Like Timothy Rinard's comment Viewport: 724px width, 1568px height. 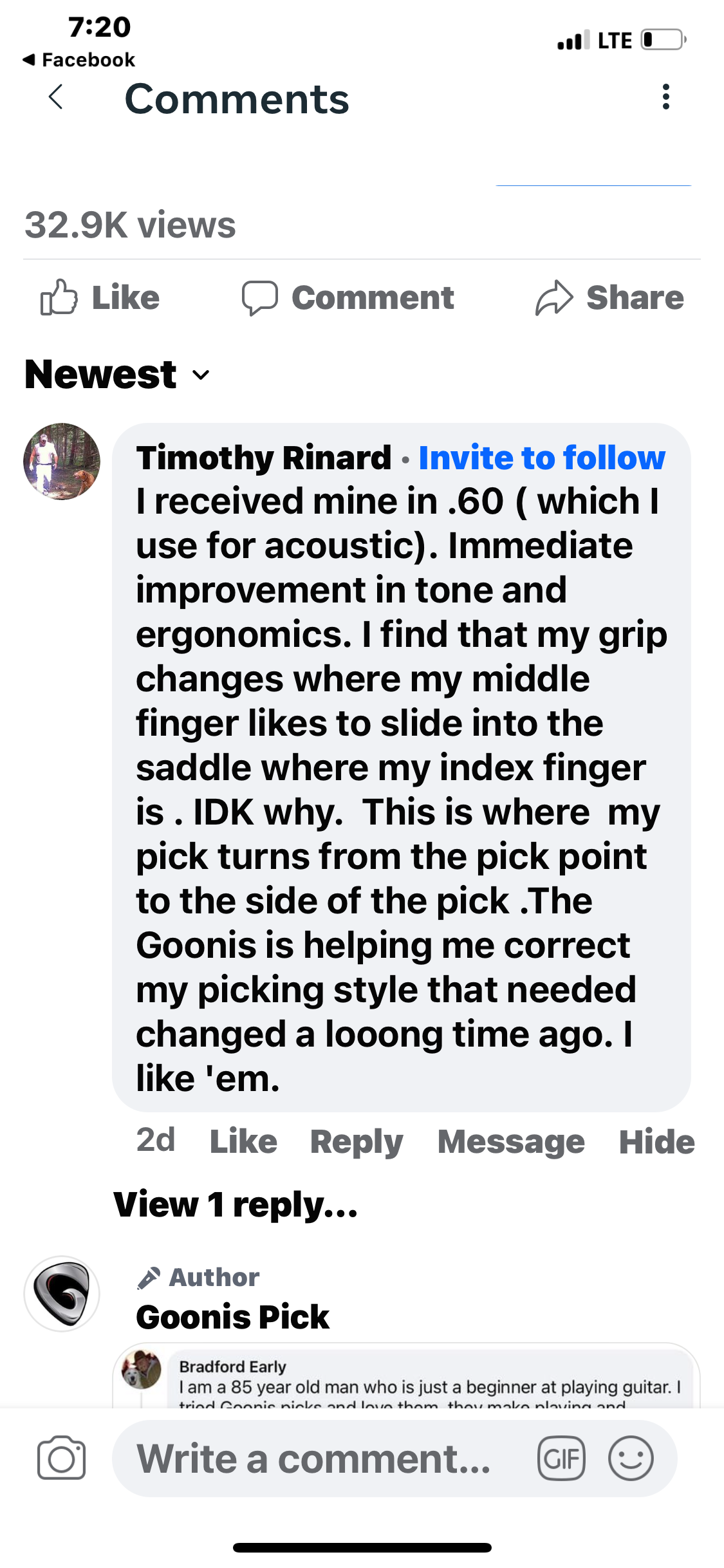tap(243, 1142)
